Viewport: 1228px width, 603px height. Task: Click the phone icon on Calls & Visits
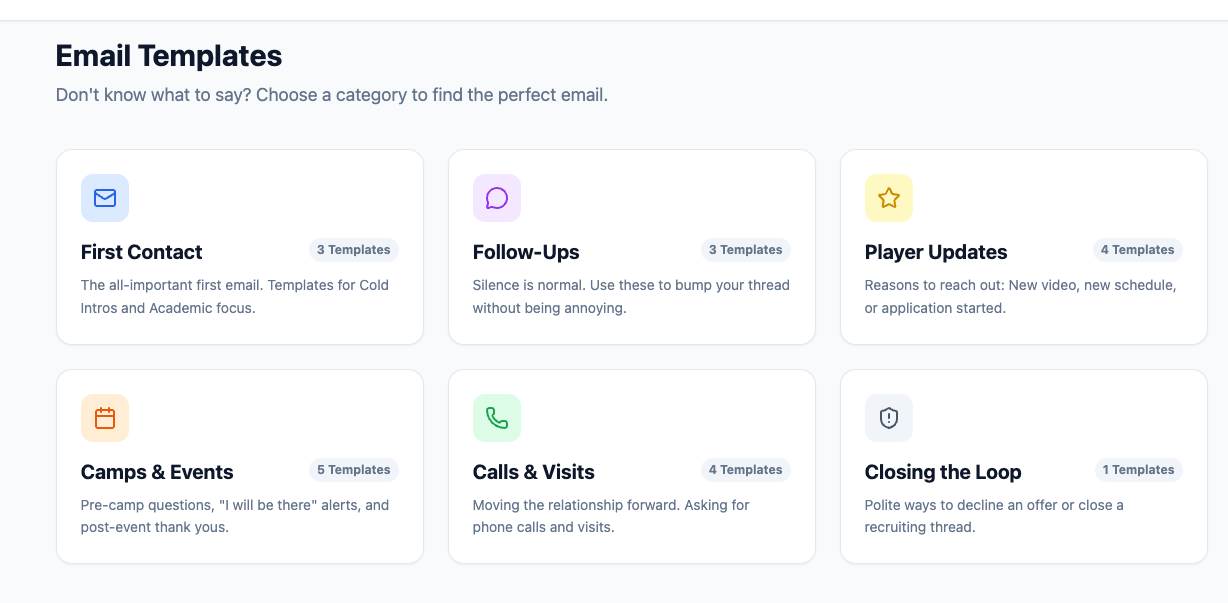click(x=497, y=418)
